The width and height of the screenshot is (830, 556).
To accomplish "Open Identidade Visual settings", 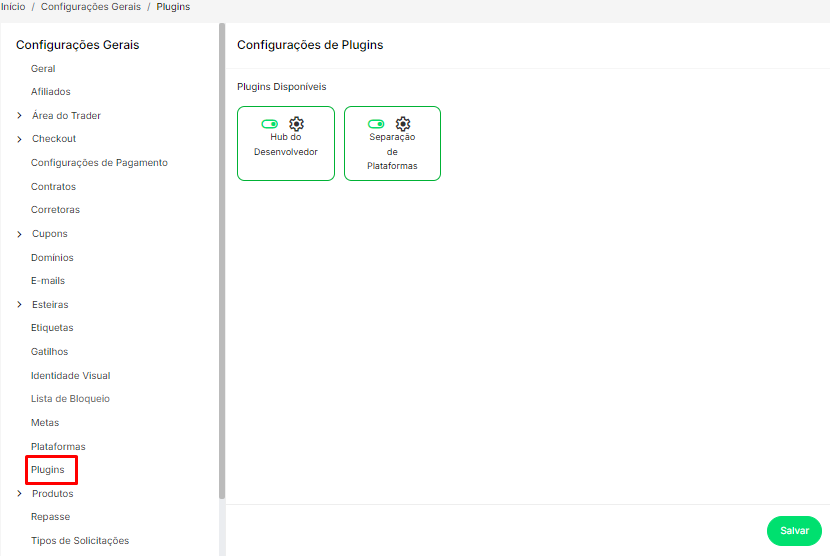I will 70,376.
